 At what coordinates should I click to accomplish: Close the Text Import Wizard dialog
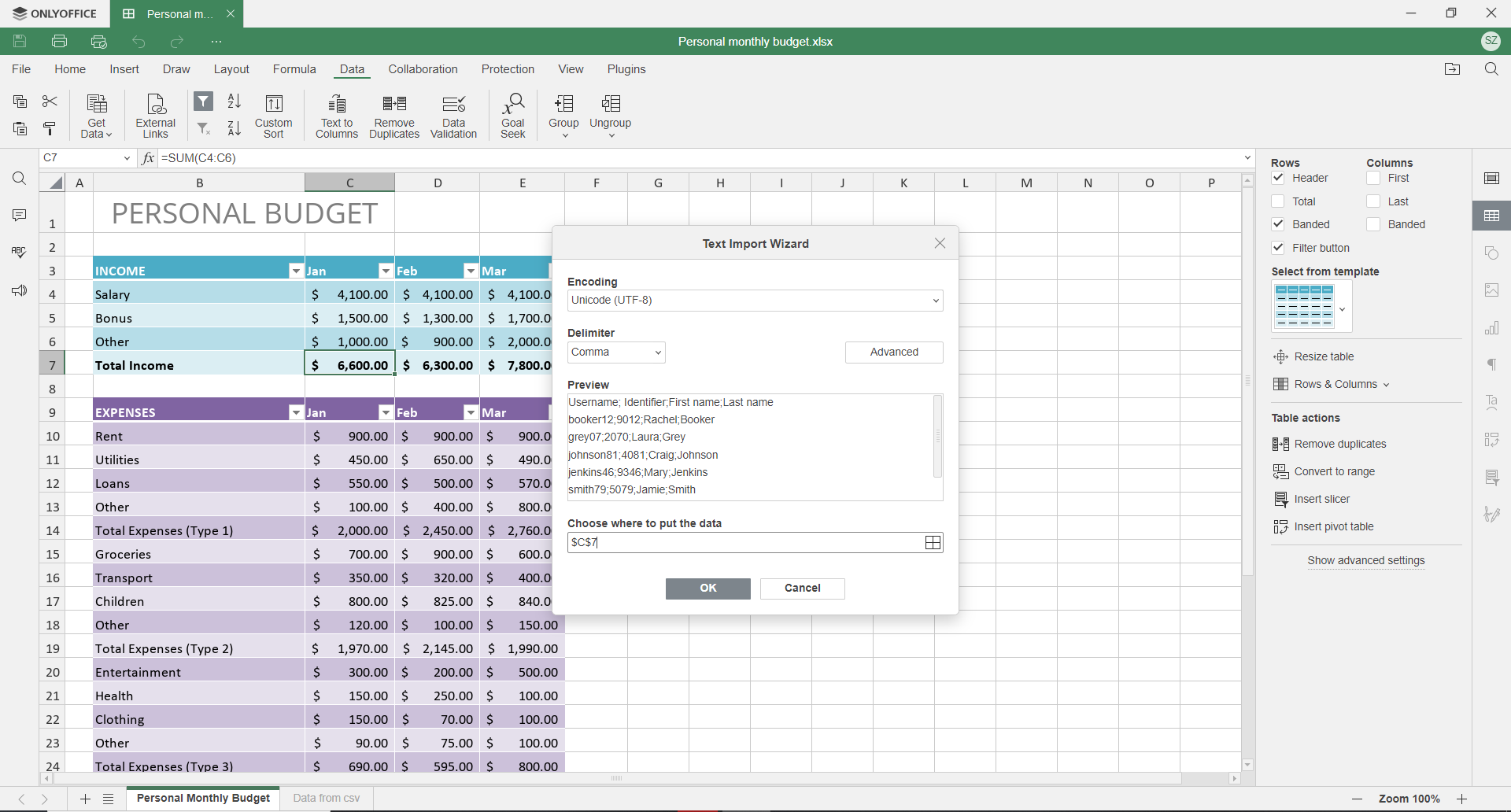tap(940, 243)
